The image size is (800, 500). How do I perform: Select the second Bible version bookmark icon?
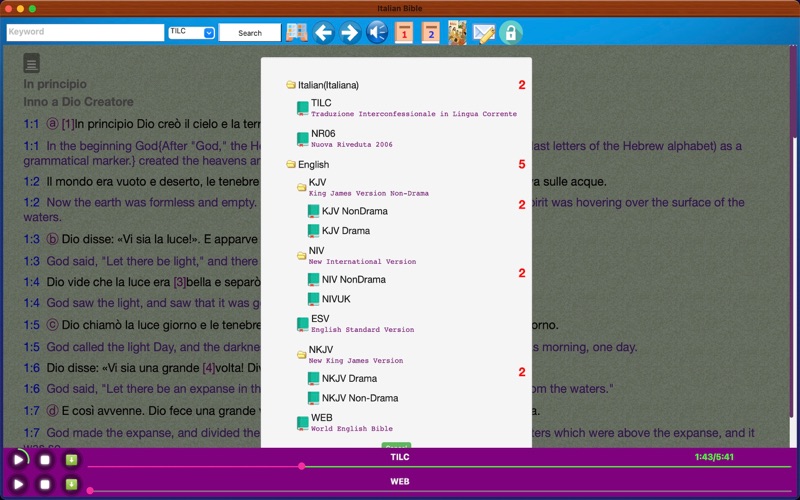[431, 33]
